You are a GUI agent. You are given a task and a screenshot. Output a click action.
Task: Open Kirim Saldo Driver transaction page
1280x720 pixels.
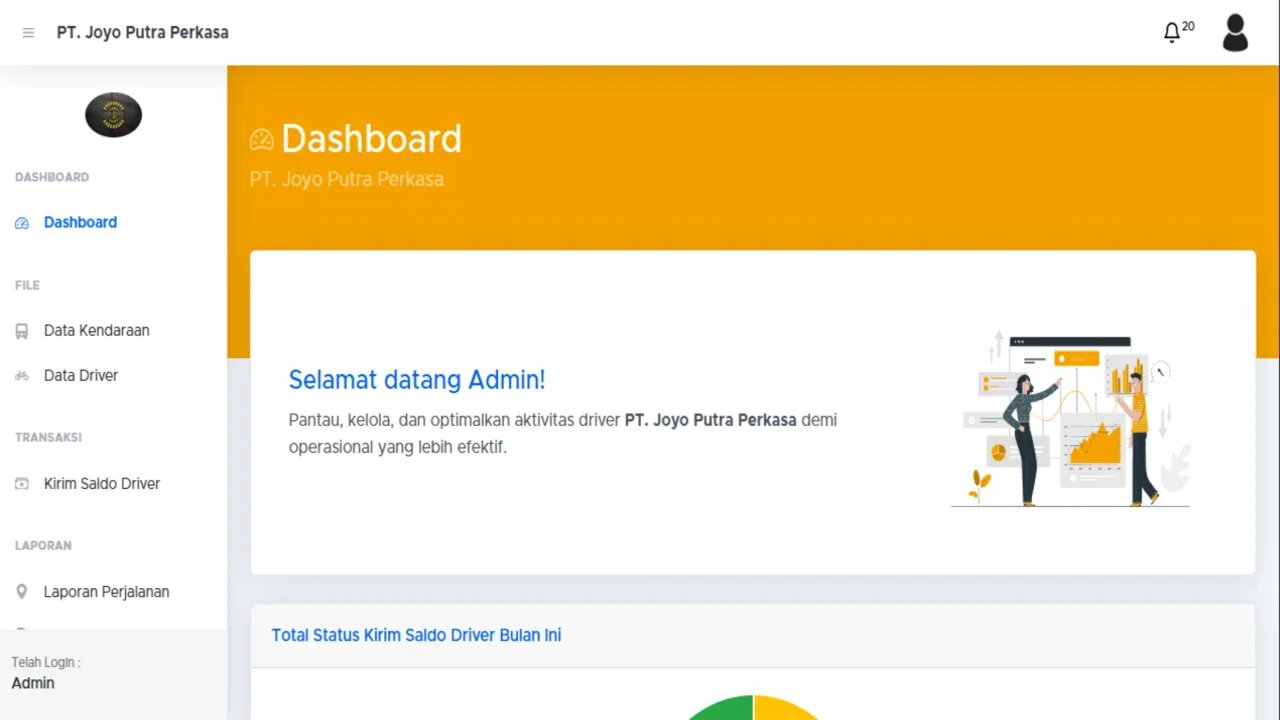102,484
